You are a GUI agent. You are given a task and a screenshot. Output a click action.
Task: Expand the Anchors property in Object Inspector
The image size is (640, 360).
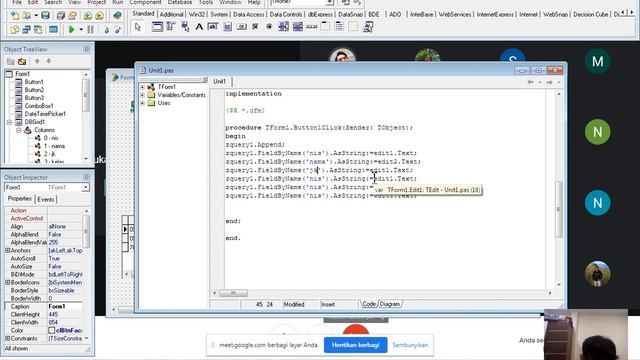coord(7,251)
